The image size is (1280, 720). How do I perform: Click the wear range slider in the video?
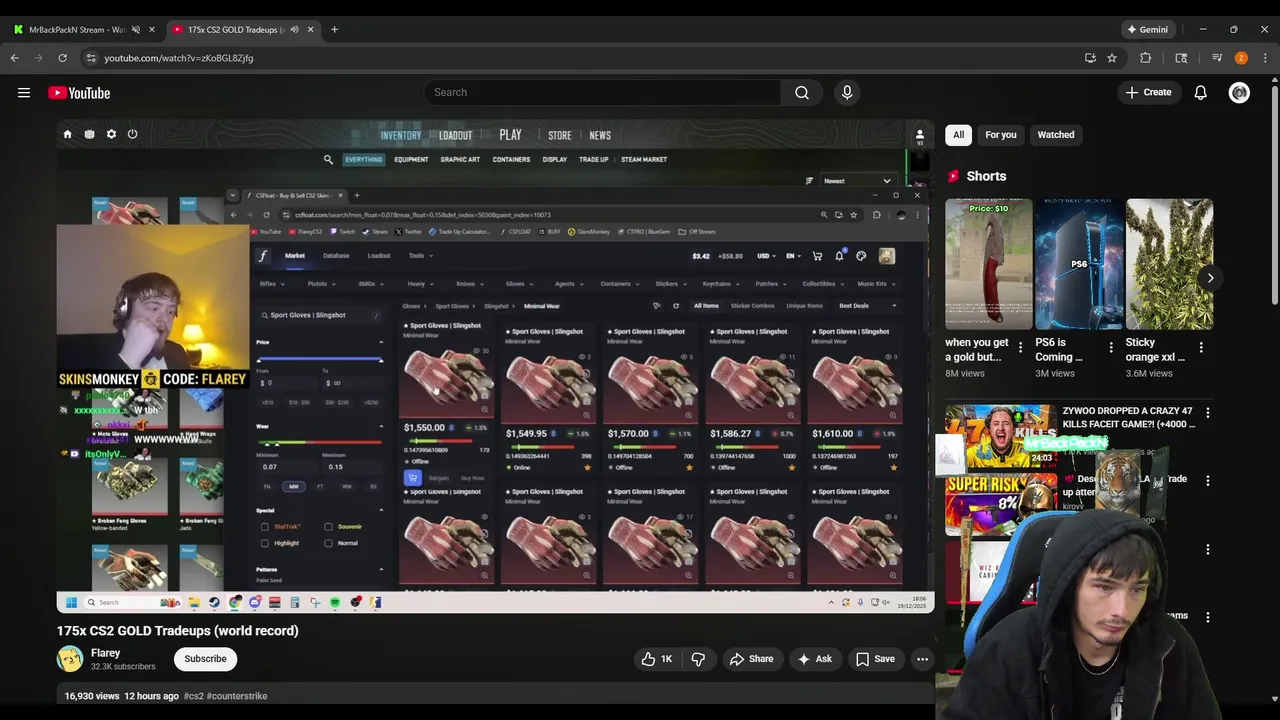point(320,442)
